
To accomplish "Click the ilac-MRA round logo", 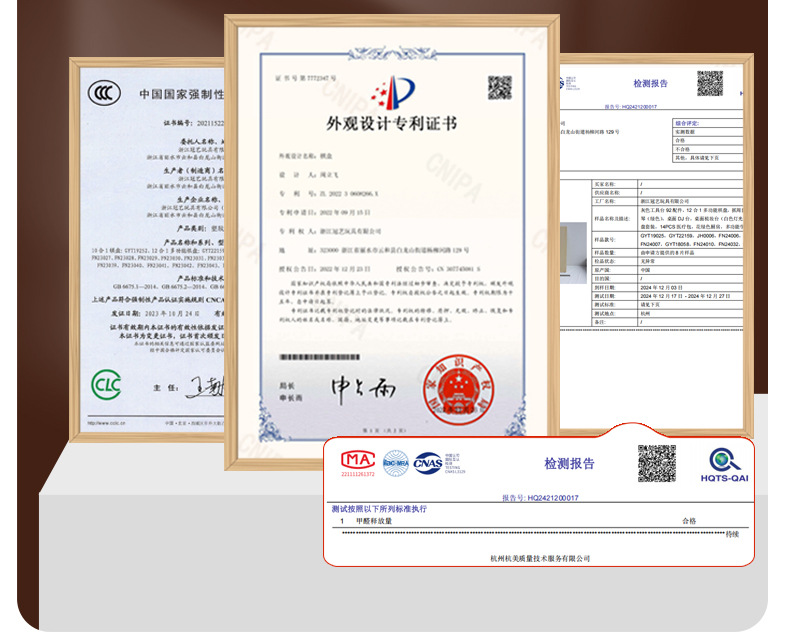I will [x=396, y=463].
